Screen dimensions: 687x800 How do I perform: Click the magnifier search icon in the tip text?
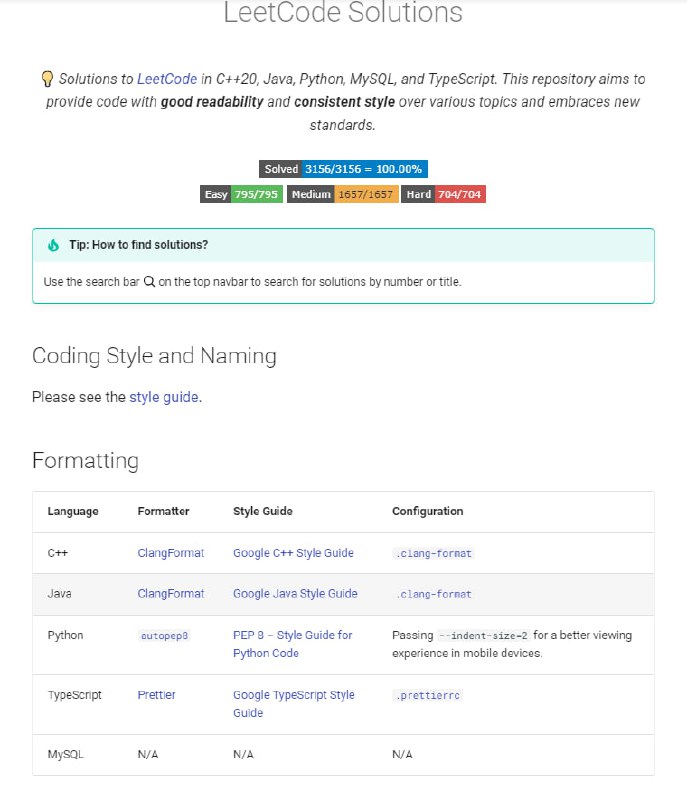coord(149,282)
